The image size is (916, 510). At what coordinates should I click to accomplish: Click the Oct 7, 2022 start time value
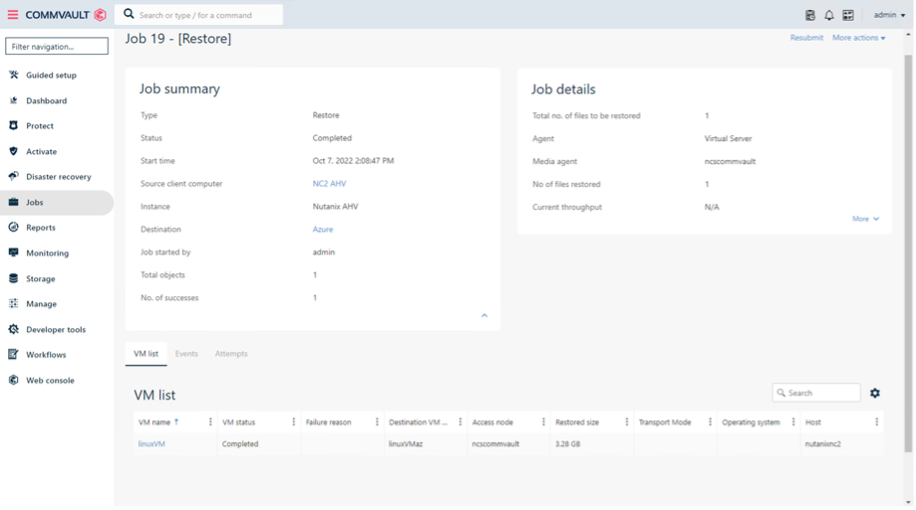pyautogui.click(x=353, y=161)
